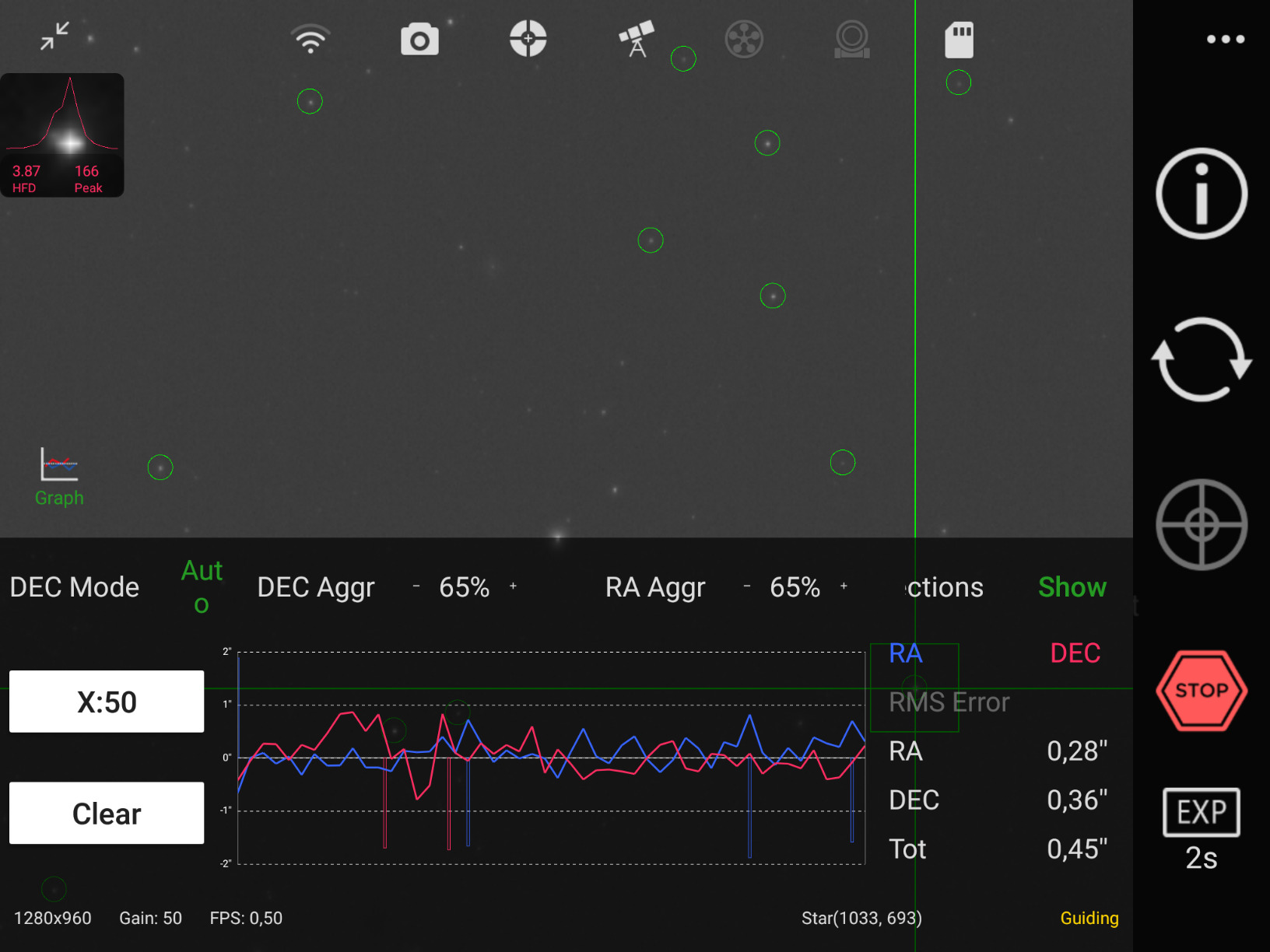Screen dimensions: 1270x952
Task: Click the 65% value next to RA Aggr
Action: point(795,587)
